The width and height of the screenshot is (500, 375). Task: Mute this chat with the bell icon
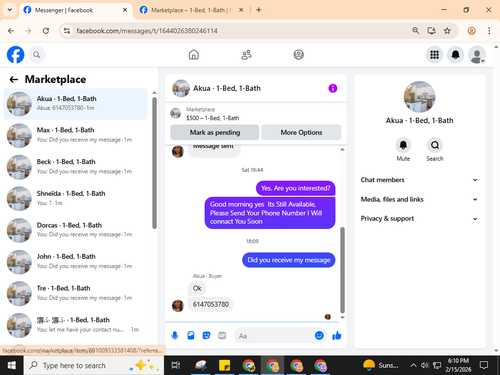click(403, 145)
